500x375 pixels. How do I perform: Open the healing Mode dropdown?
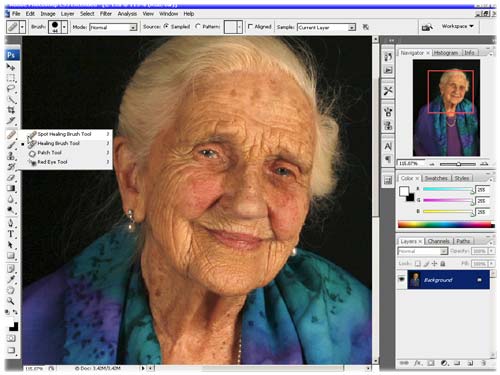click(x=113, y=27)
